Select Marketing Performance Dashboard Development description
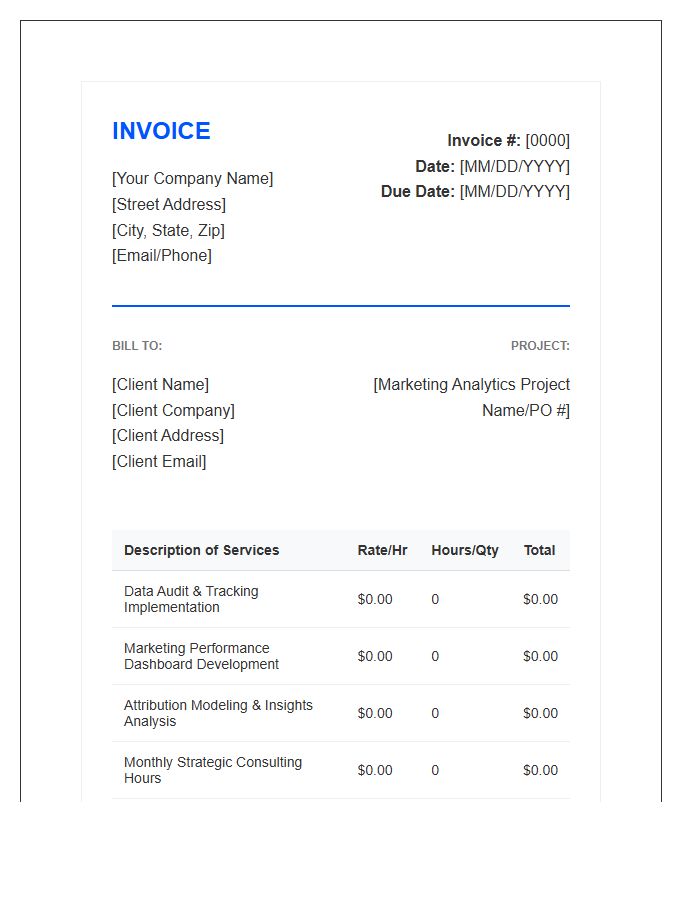This screenshot has width=700, height=900. click(x=201, y=656)
